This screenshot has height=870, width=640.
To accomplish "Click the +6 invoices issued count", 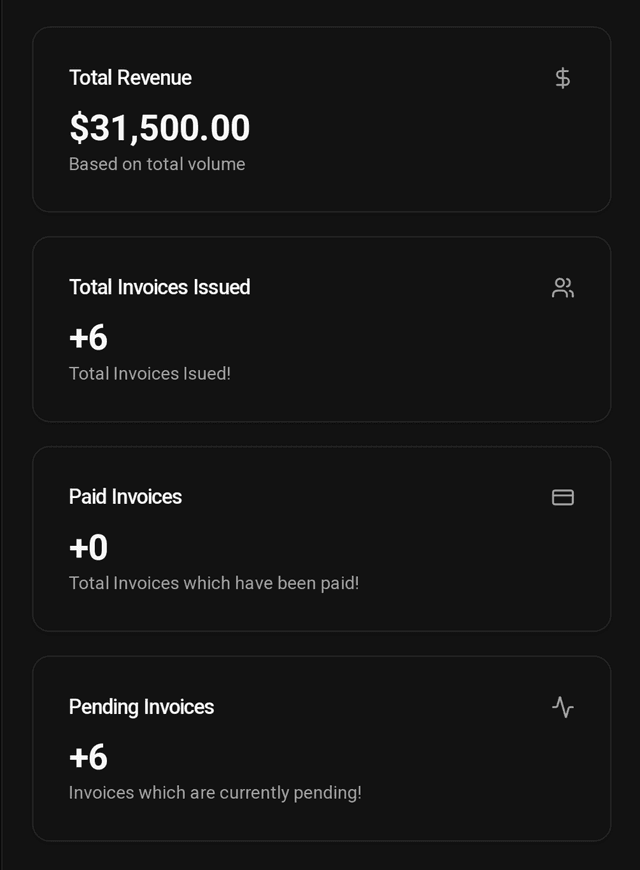I will point(88,337).
